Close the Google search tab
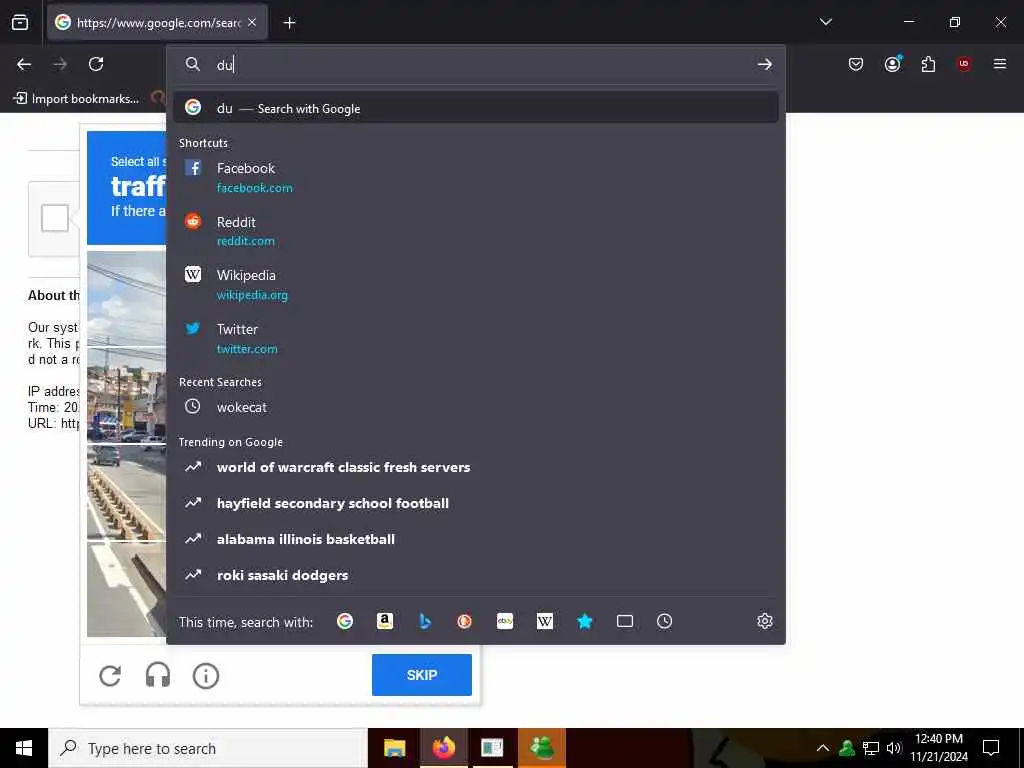The width and height of the screenshot is (1024, 768). [252, 22]
